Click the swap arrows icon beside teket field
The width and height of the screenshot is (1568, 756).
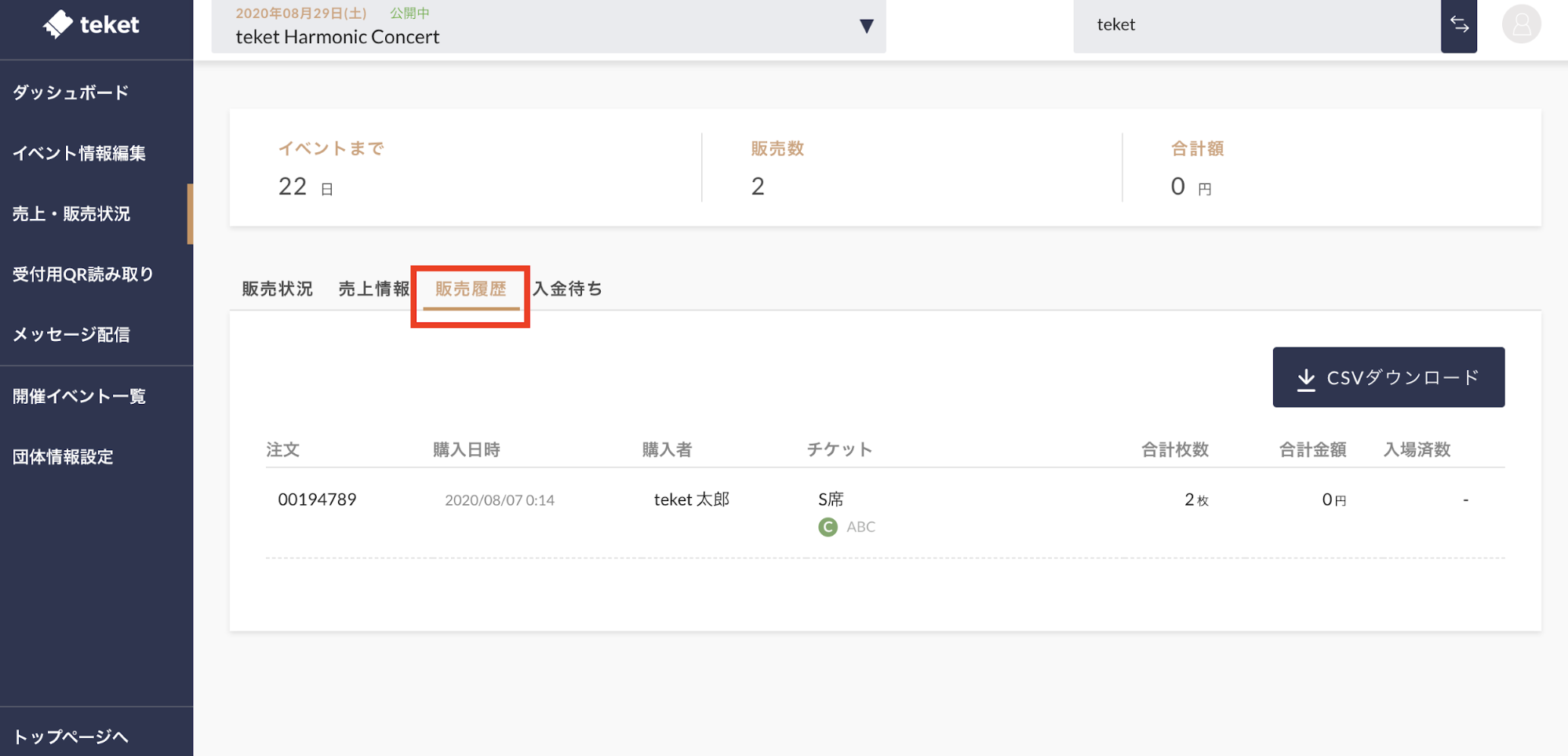pos(1458,25)
